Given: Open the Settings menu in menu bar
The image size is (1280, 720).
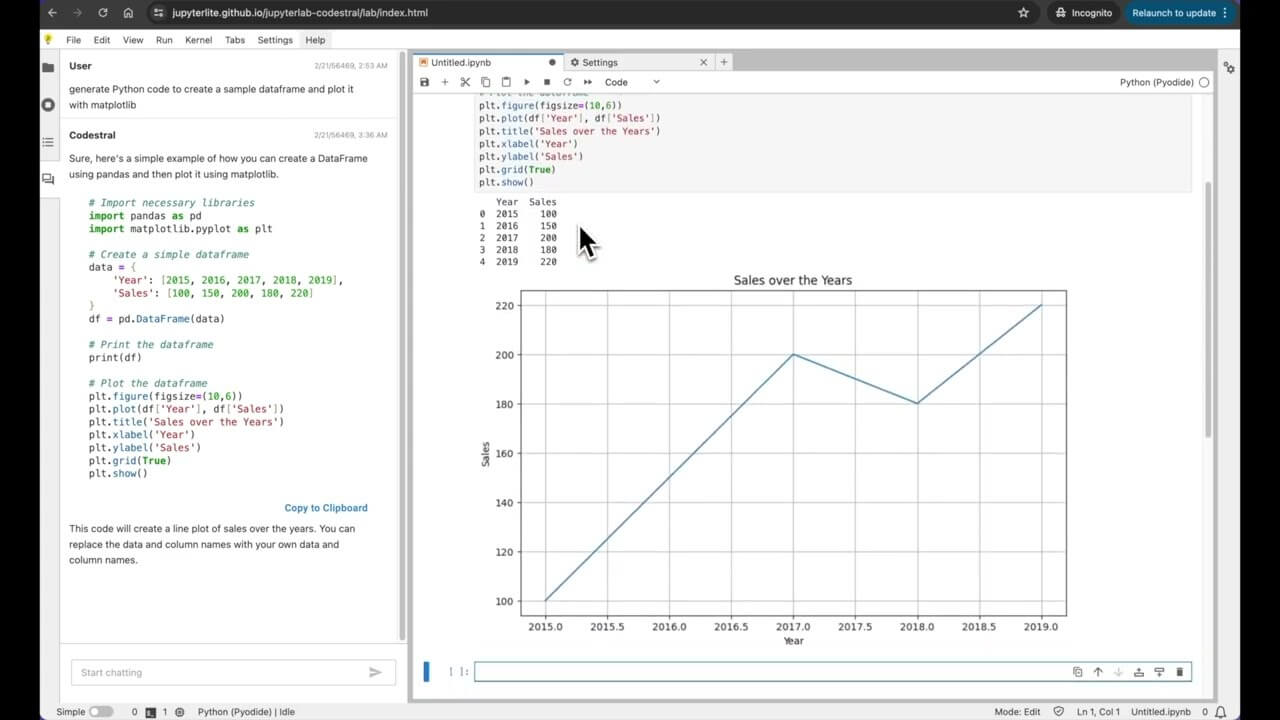Looking at the screenshot, I should tap(275, 40).
